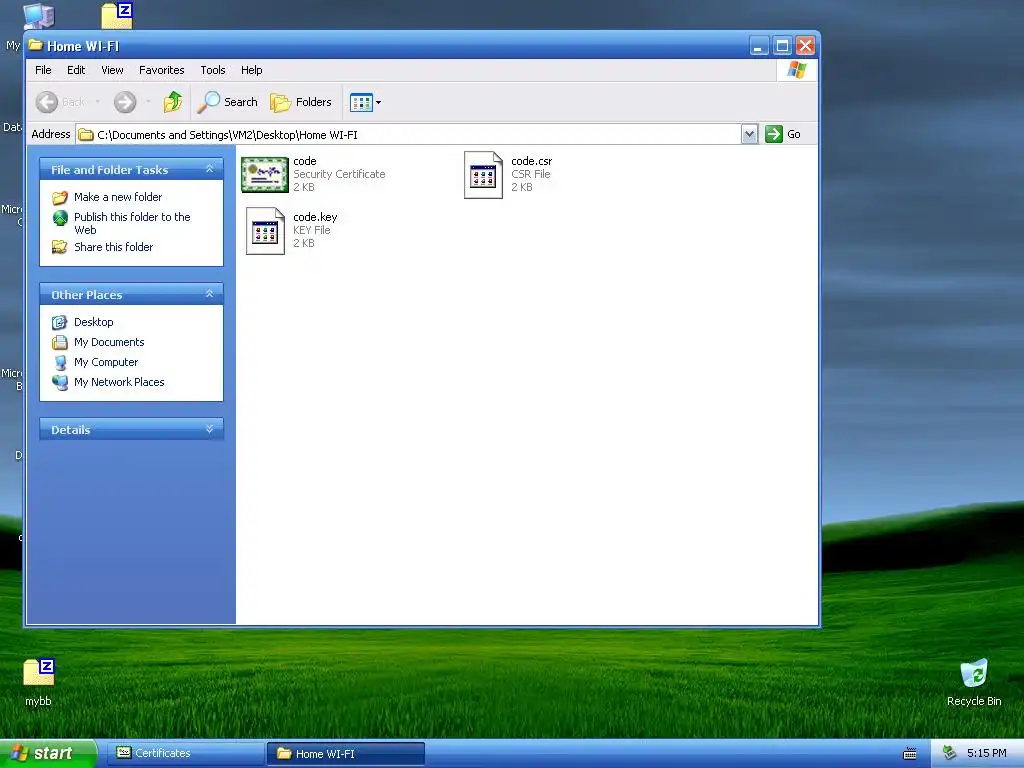The height and width of the screenshot is (768, 1024).
Task: Open the Search pane
Action: pos(228,102)
